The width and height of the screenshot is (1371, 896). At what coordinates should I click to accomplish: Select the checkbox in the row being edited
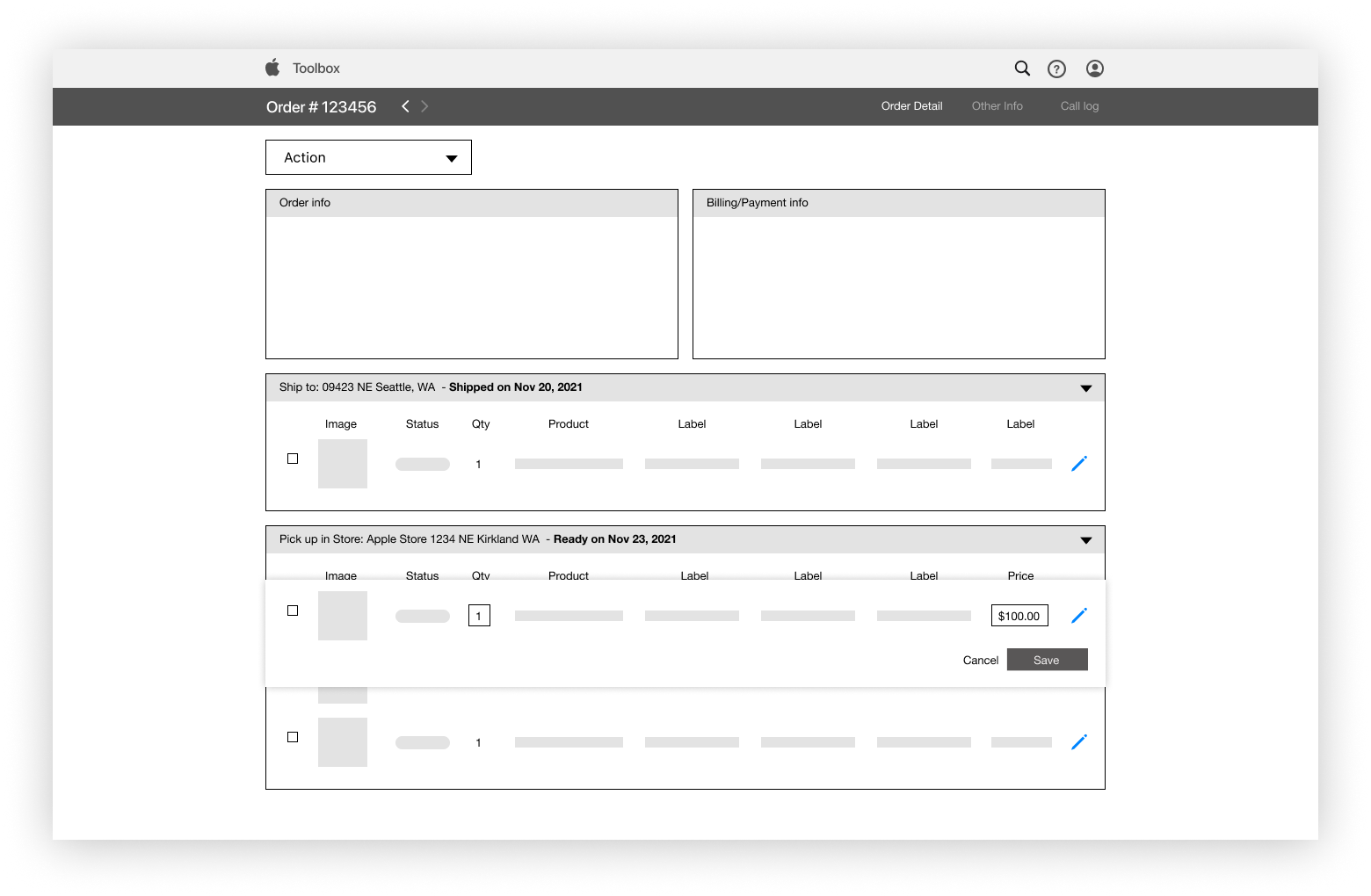293,611
